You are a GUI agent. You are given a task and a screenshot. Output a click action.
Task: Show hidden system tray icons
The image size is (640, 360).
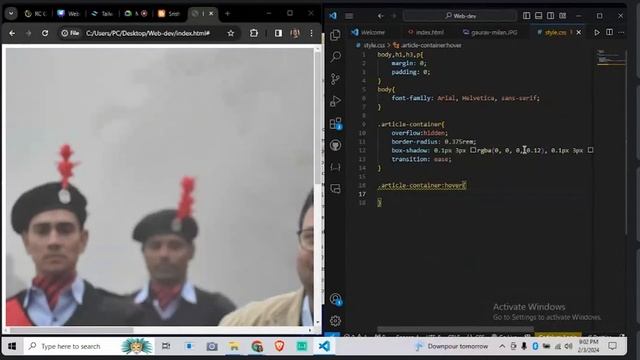tap(502, 346)
